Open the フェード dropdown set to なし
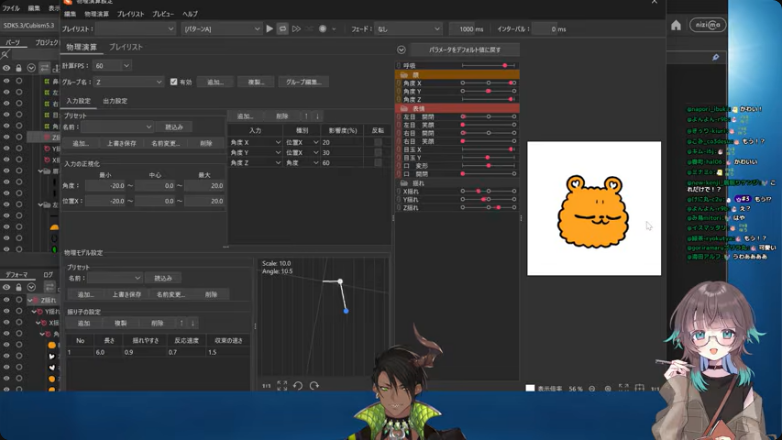 point(408,29)
